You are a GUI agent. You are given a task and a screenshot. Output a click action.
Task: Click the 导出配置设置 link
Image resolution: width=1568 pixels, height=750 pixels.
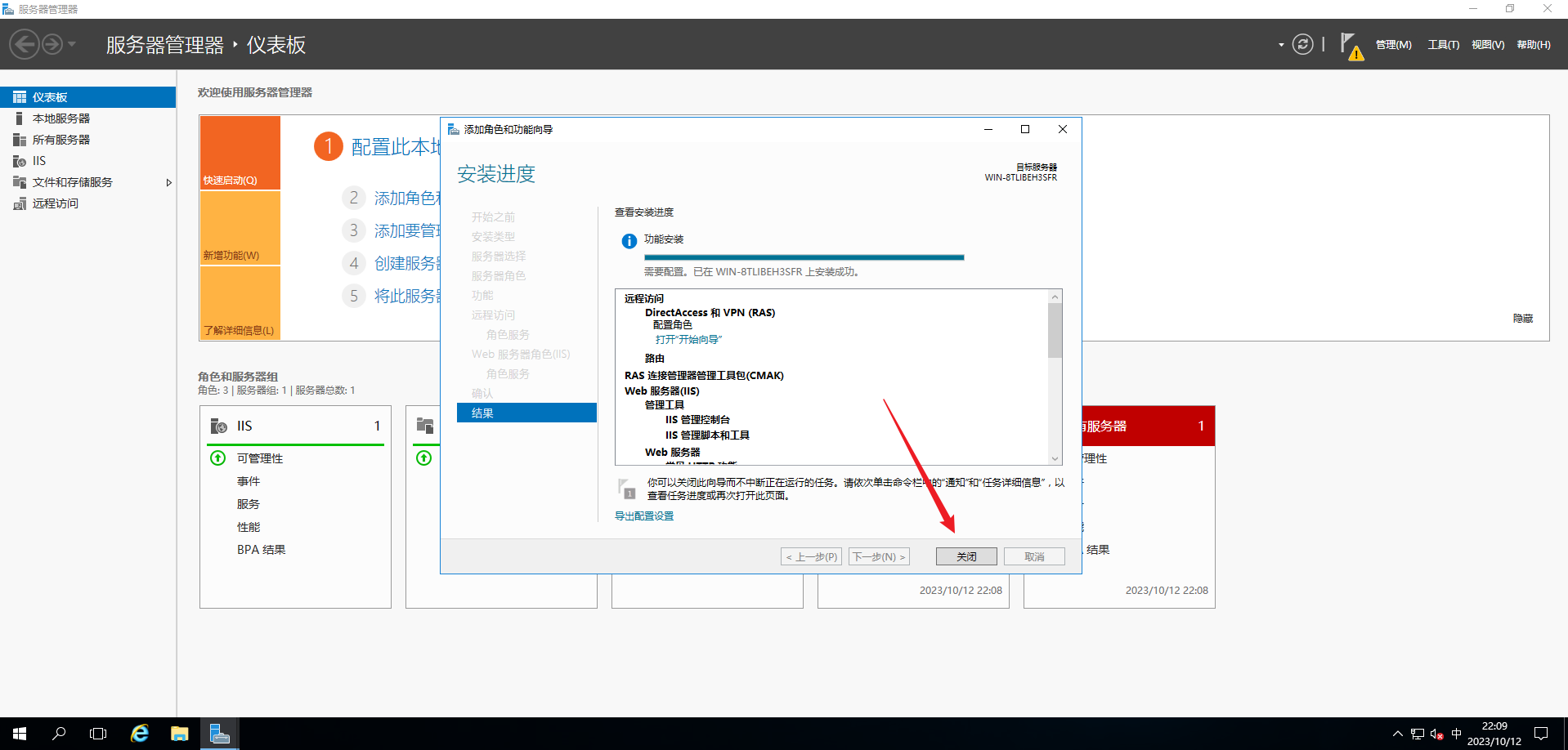tap(644, 516)
